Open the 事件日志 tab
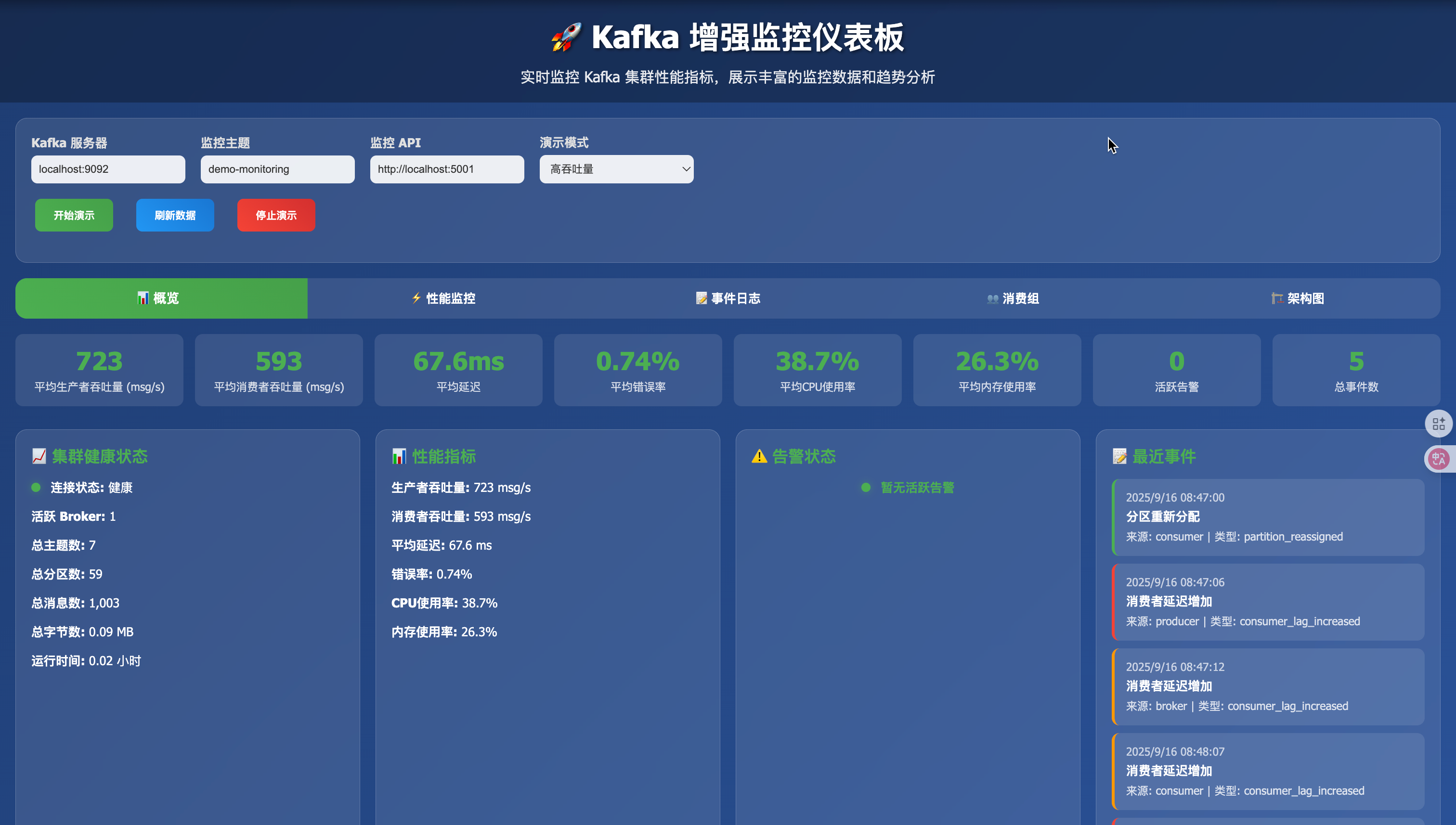 (x=728, y=298)
